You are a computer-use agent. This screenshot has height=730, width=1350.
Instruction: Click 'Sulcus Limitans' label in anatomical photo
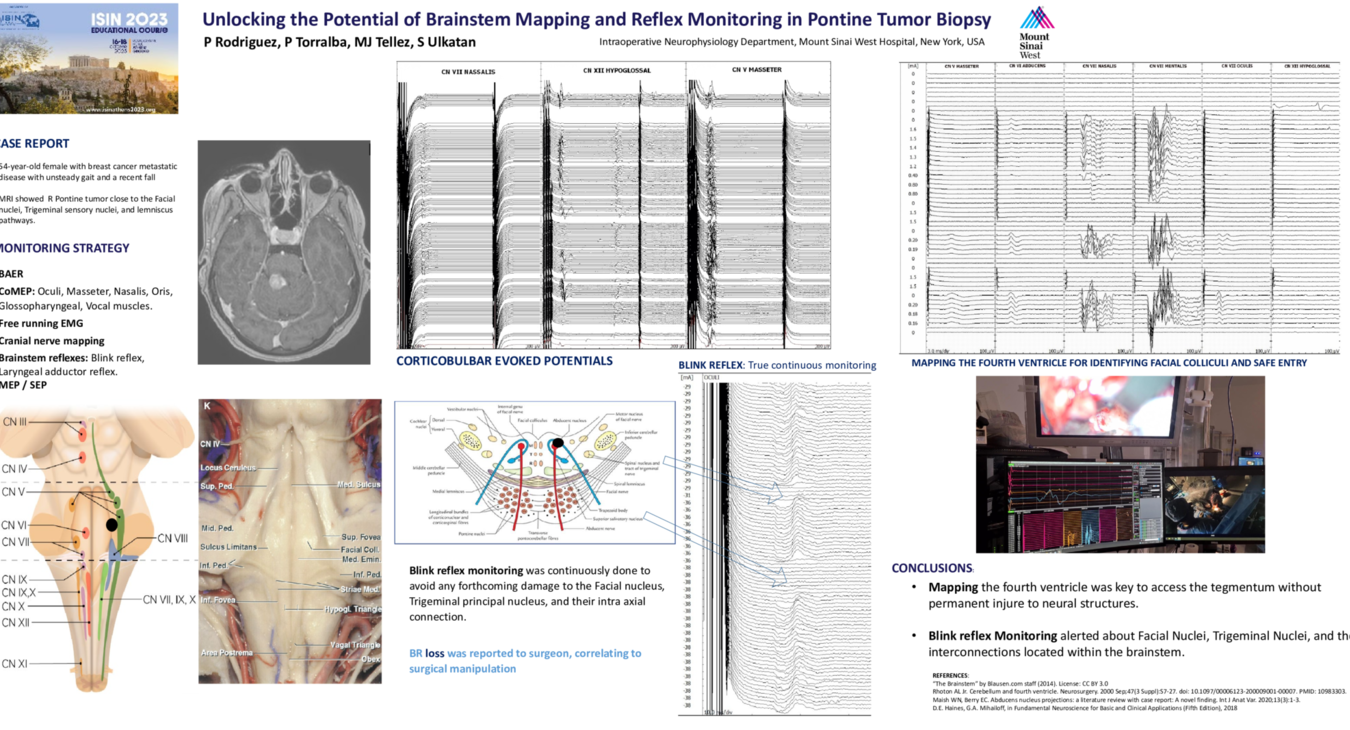(228, 547)
